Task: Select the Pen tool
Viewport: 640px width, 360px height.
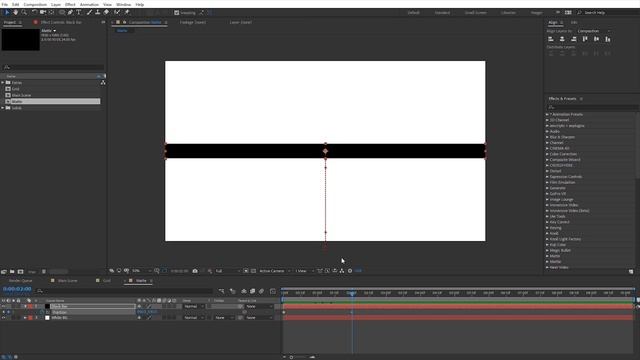Action: 70,13
